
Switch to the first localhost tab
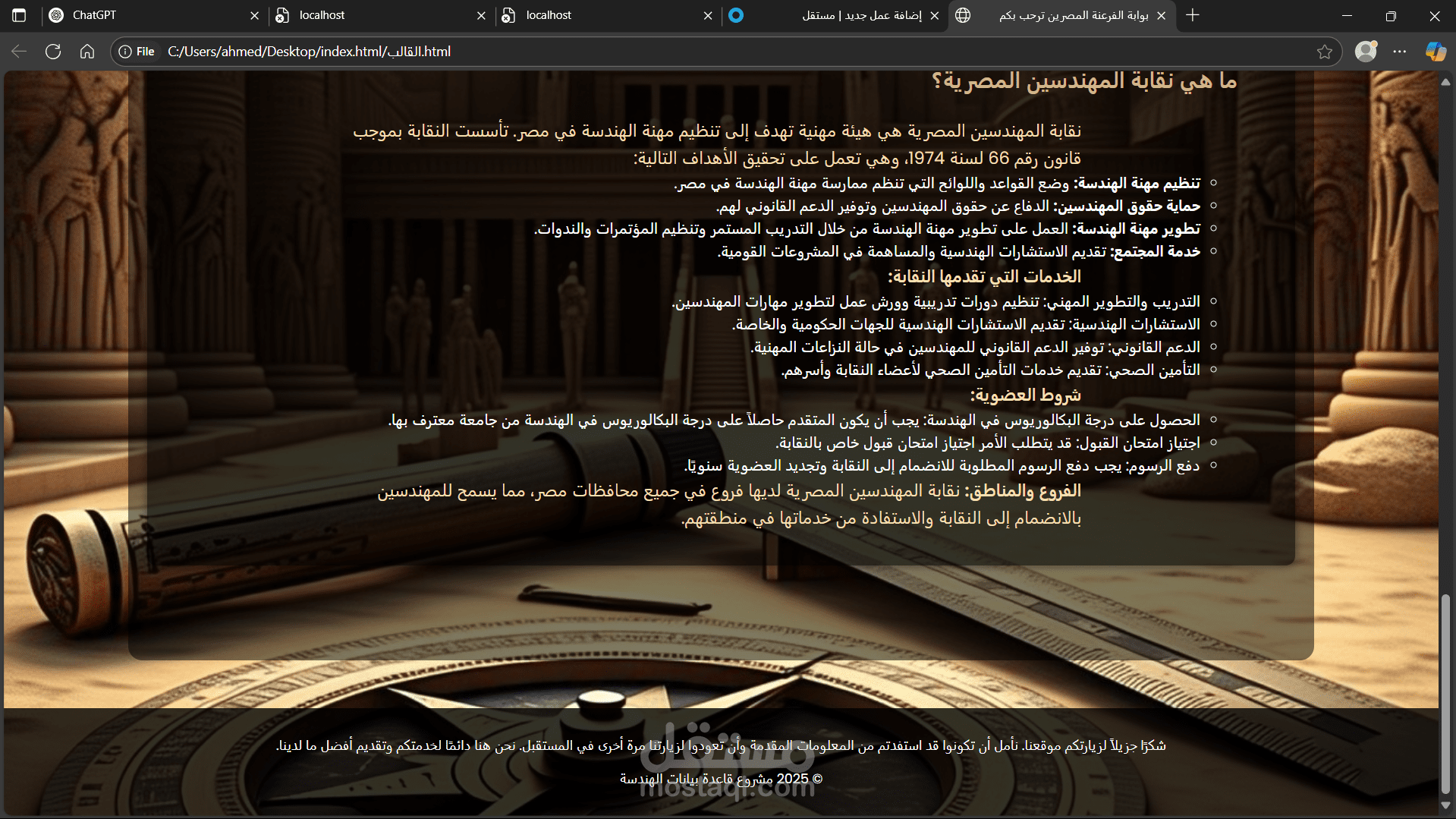[x=381, y=15]
